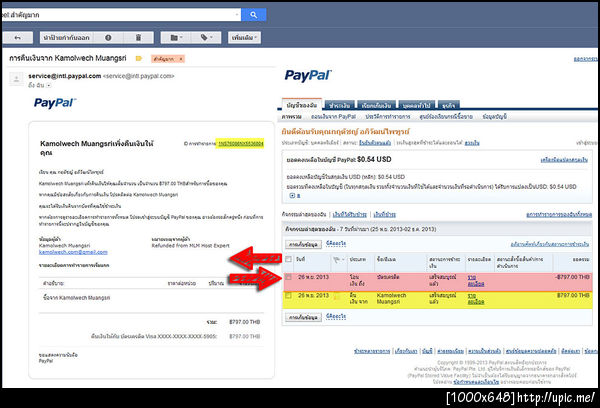Screen dimensions: 600x408
Task: Open the search options arrow in the search box
Action: 237,15
